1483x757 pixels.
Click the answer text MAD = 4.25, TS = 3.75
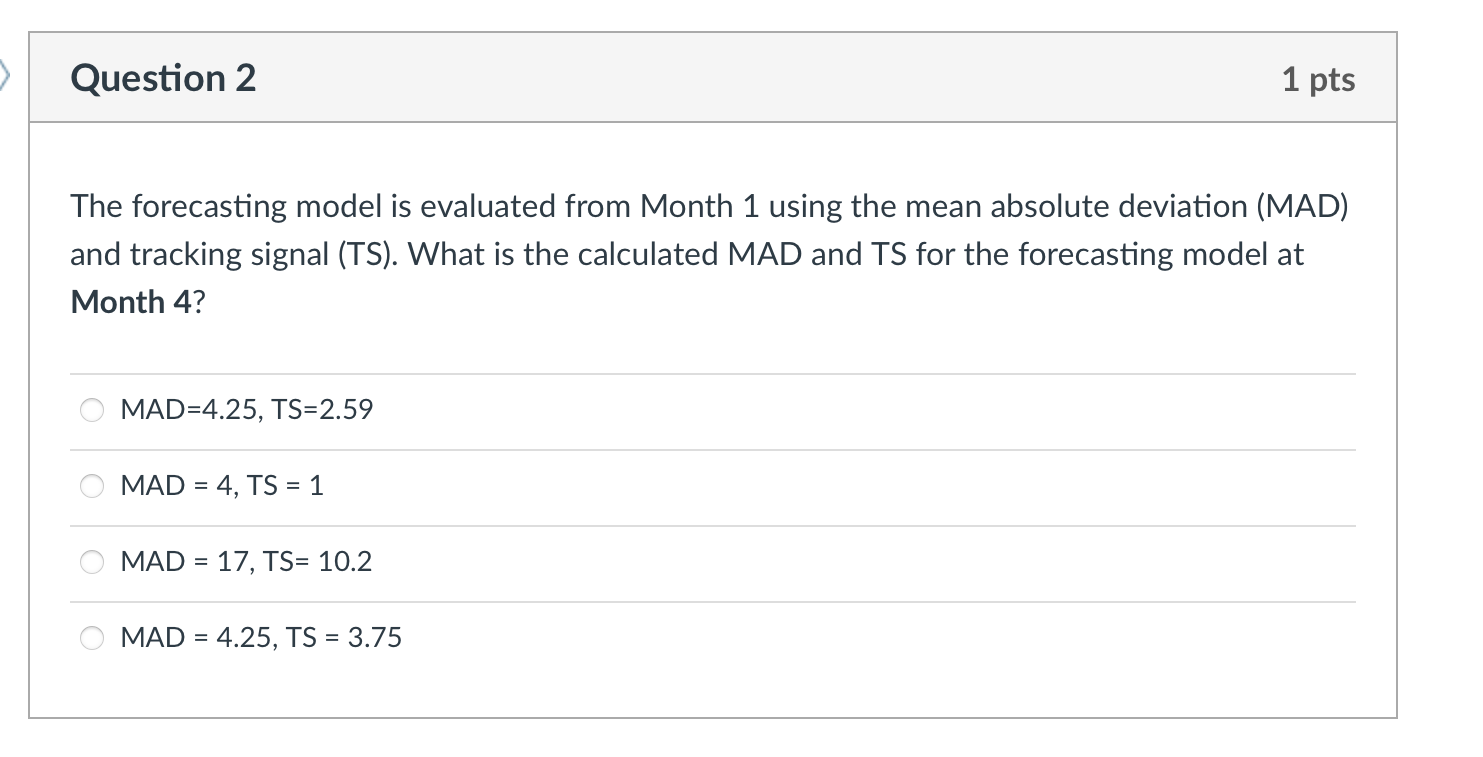(x=261, y=638)
